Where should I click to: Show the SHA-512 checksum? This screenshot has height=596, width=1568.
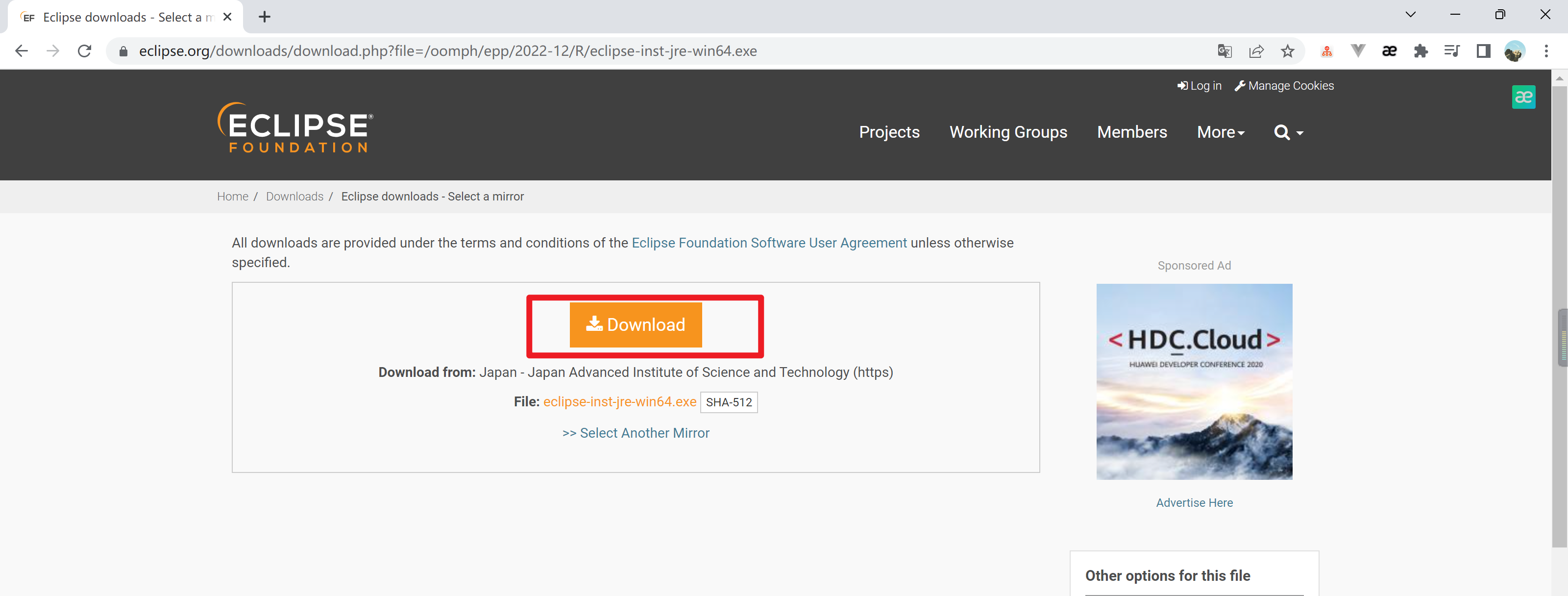click(x=729, y=402)
